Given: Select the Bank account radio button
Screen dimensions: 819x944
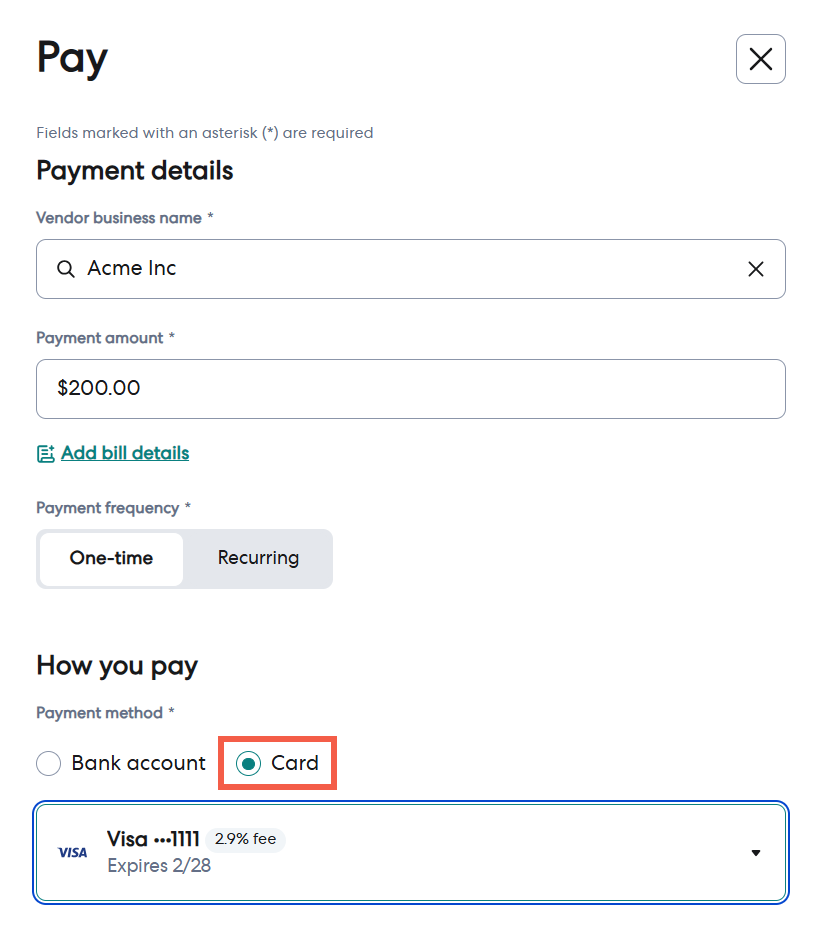Looking at the screenshot, I should click(48, 763).
